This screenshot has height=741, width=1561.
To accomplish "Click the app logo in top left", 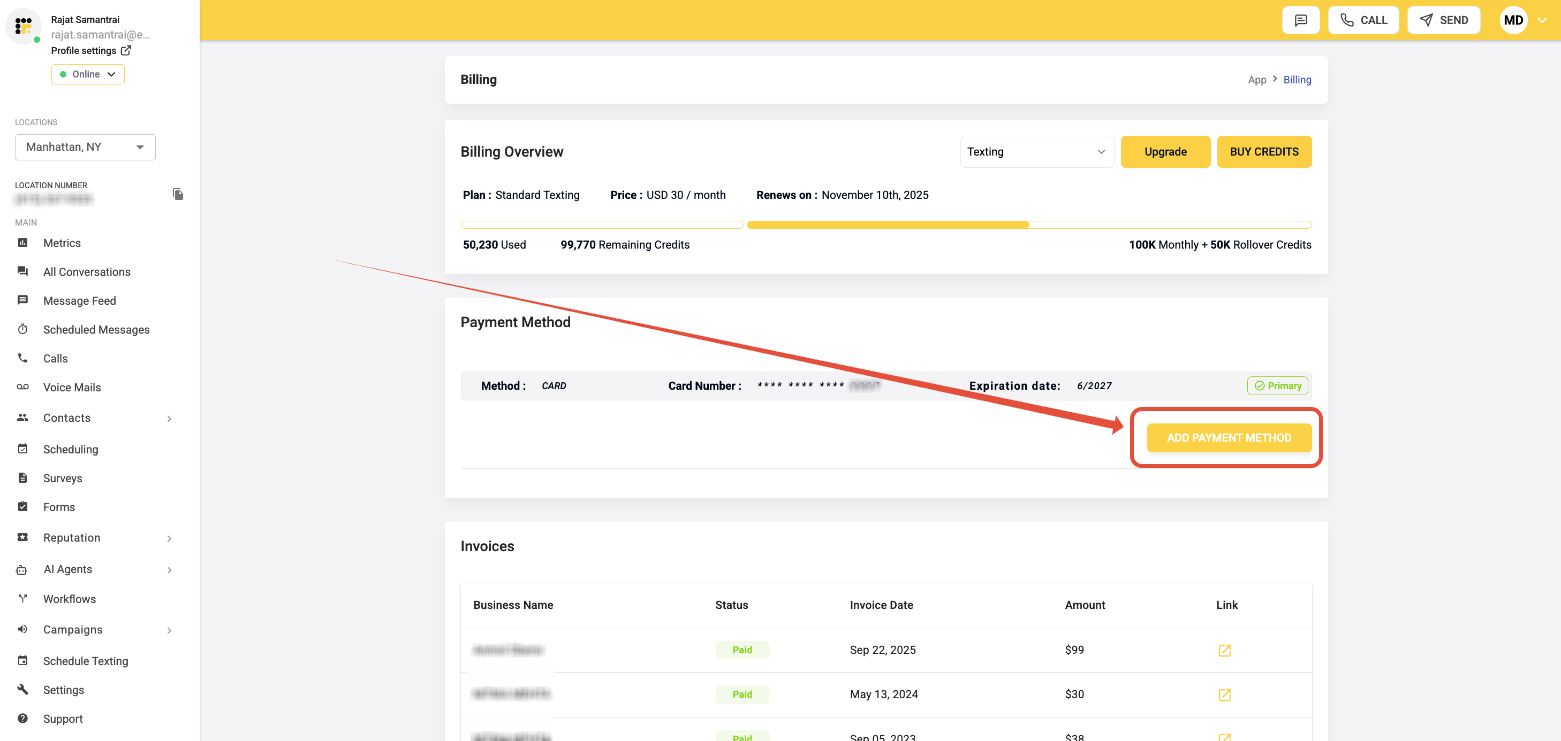I will pyautogui.click(x=23, y=26).
